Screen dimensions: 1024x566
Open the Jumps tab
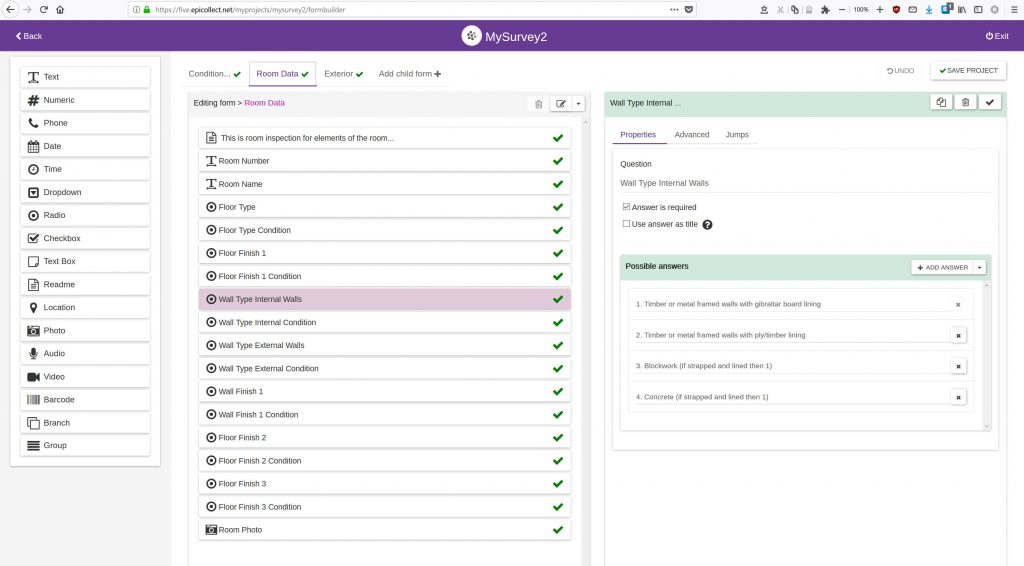[x=737, y=135]
